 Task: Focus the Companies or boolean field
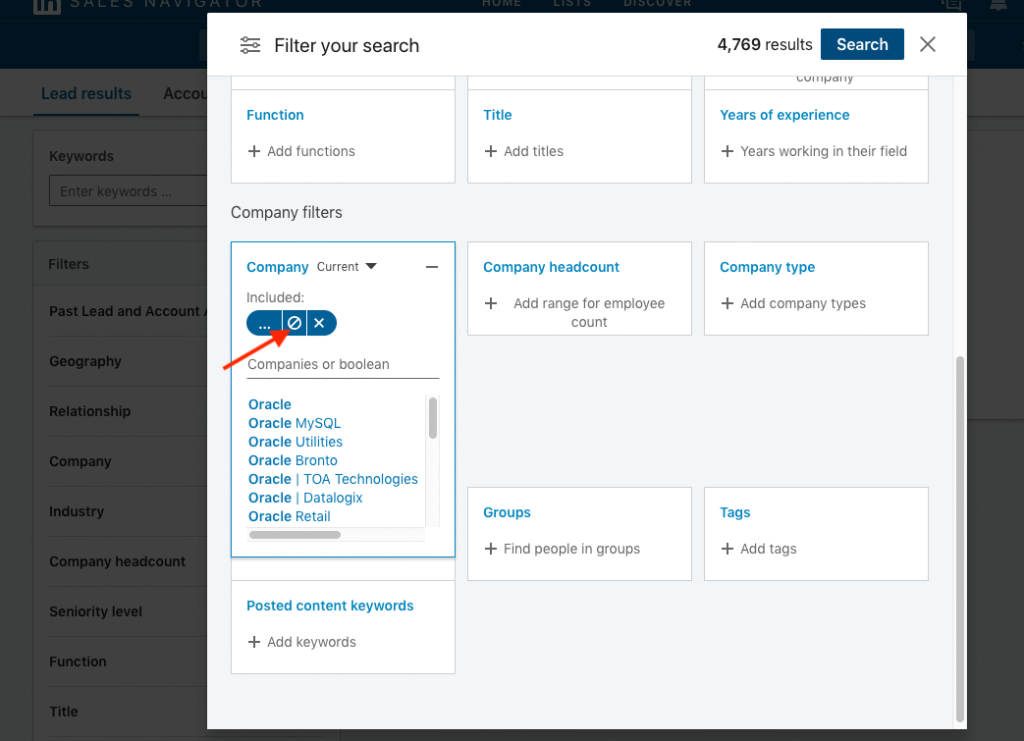click(343, 365)
